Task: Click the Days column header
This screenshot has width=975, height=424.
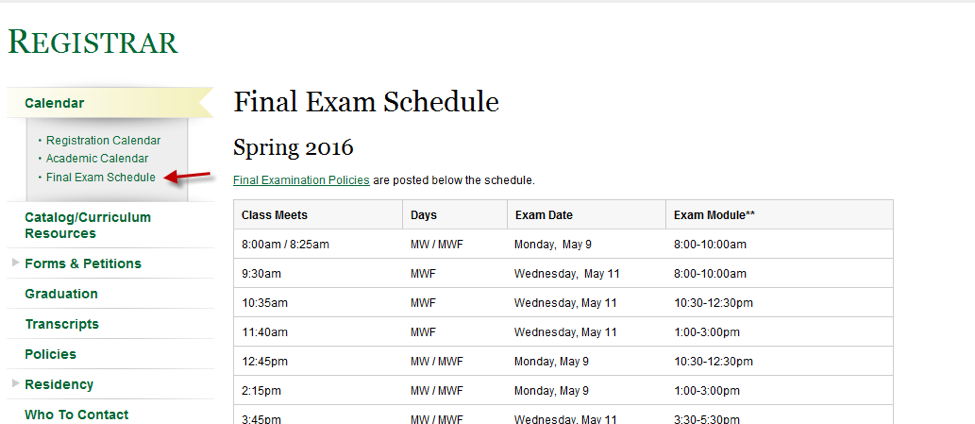Action: tap(424, 215)
